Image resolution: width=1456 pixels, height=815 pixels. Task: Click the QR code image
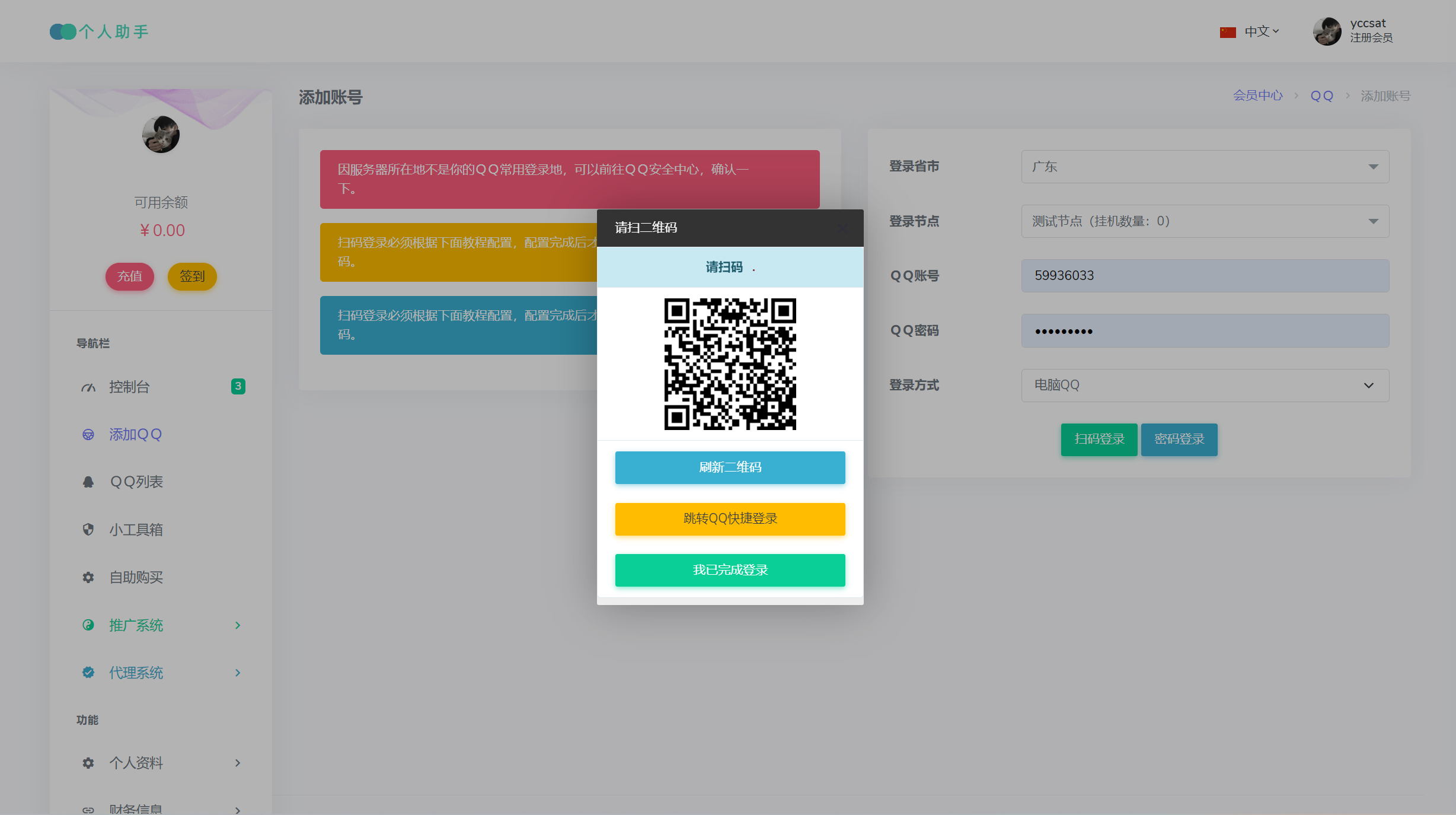tap(730, 364)
